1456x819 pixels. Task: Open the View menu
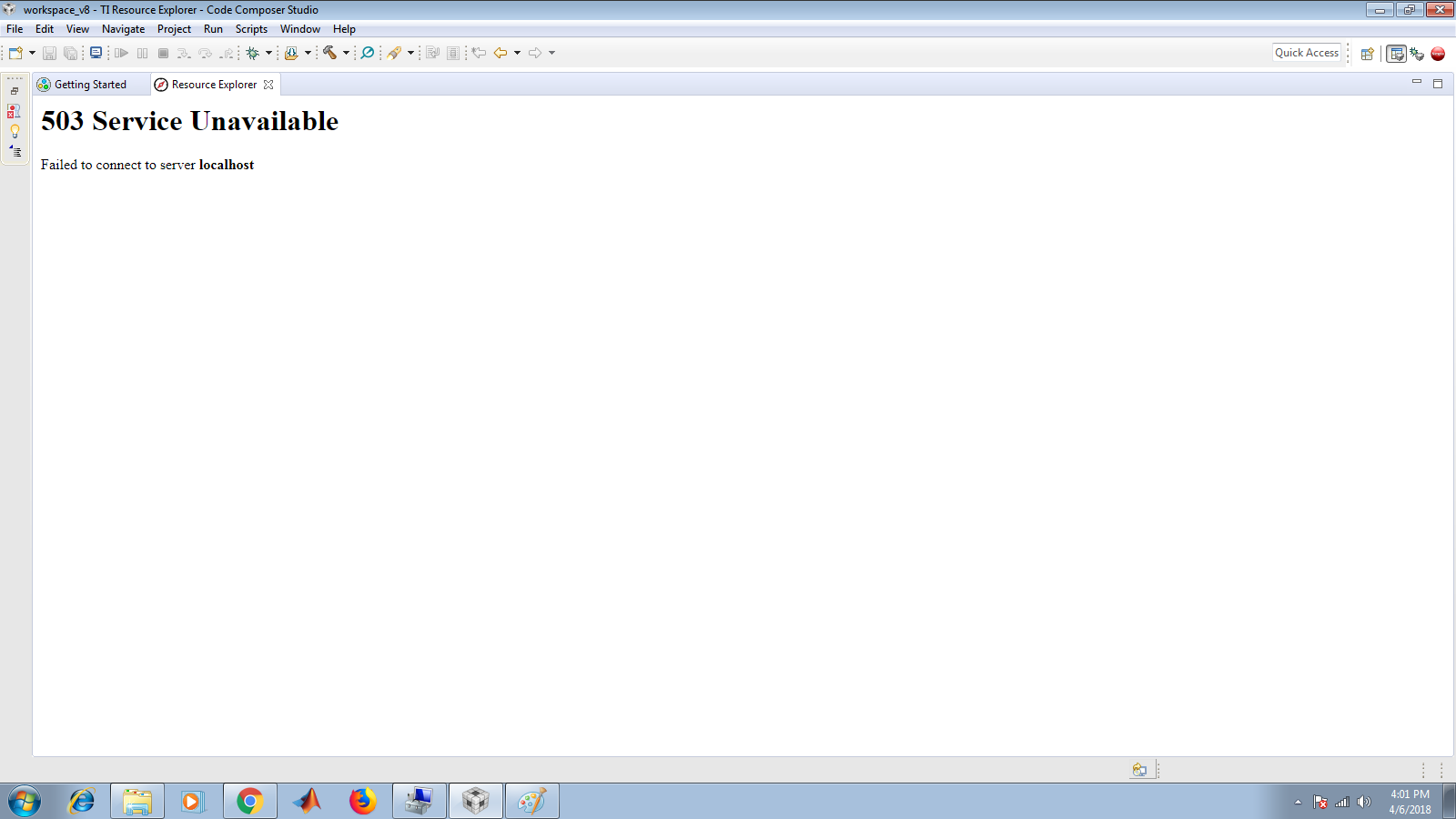click(77, 29)
